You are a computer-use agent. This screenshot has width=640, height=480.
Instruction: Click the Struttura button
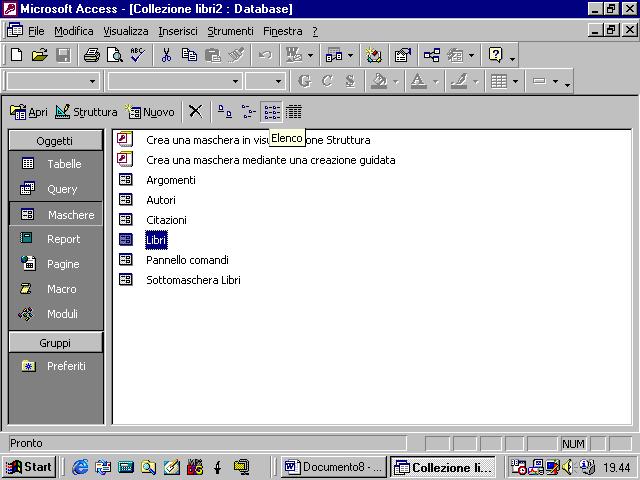pos(86,111)
